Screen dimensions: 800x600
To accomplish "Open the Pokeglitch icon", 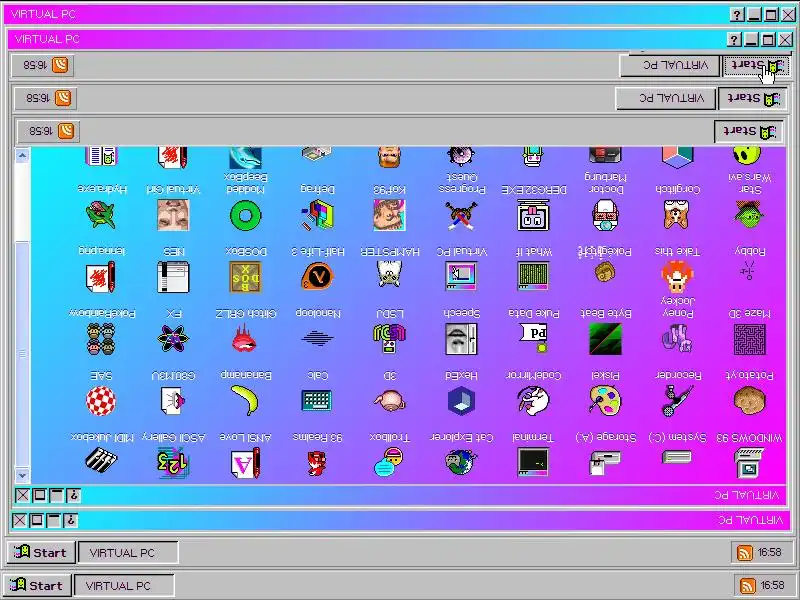I will 605,272.
